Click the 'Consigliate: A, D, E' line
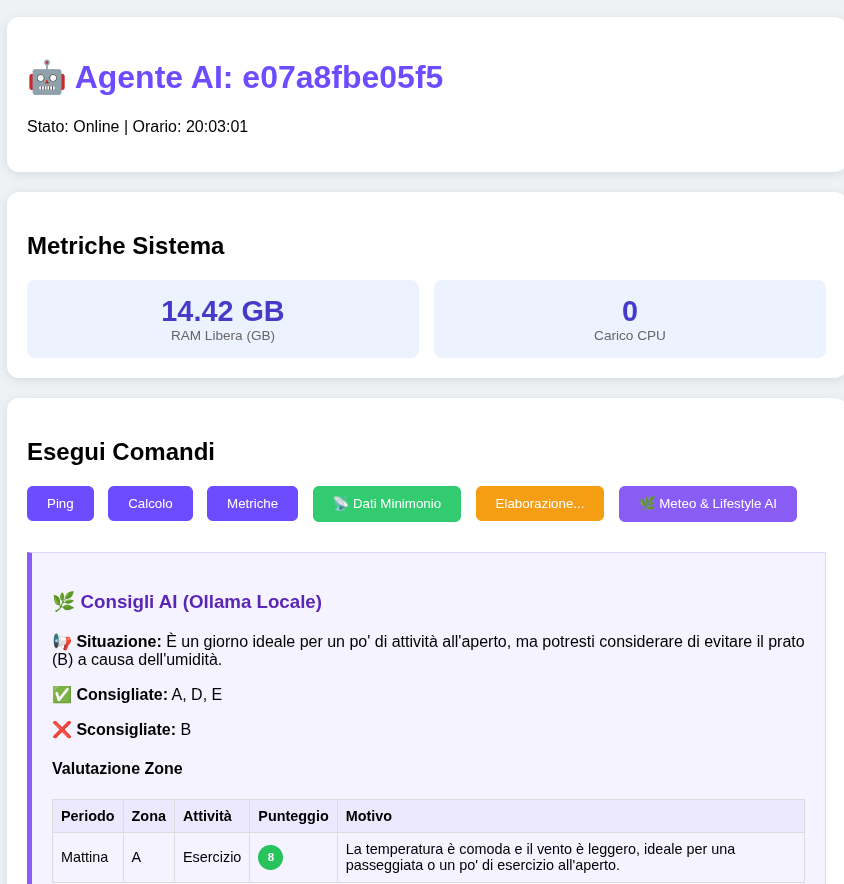The image size is (844, 884). point(137,695)
